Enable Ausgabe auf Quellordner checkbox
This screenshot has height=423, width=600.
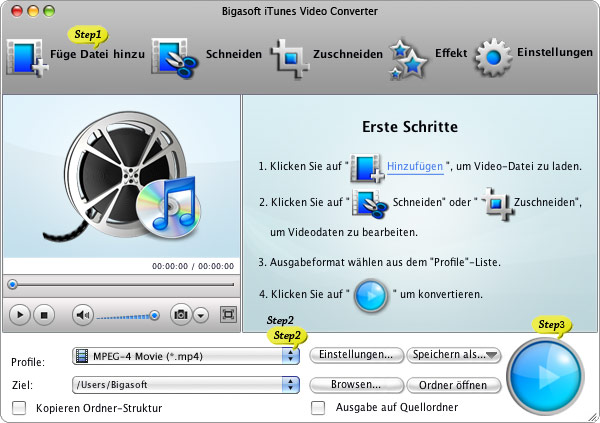click(318, 408)
